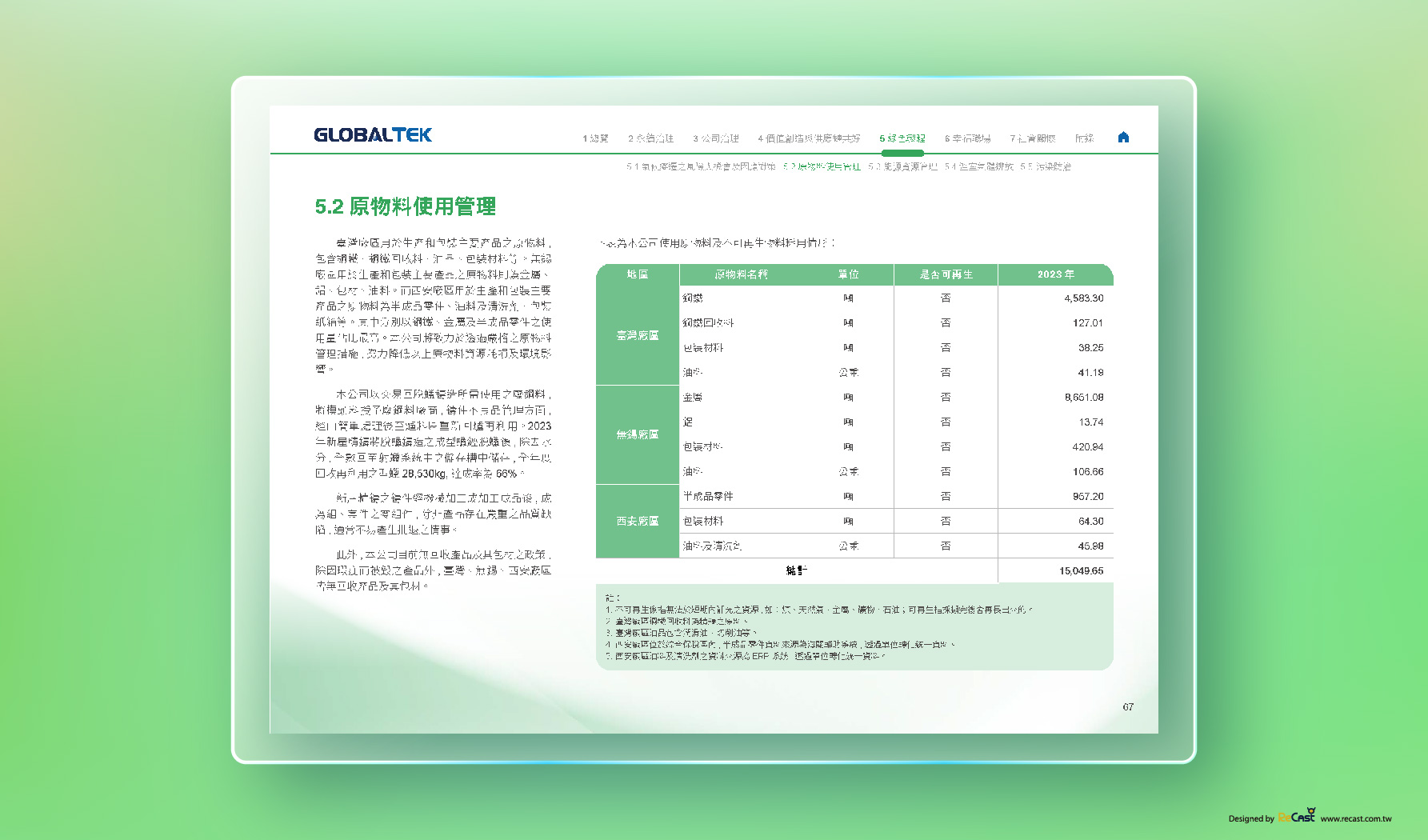1428x840 pixels.
Task: Click the 單位 table header
Action: [848, 274]
